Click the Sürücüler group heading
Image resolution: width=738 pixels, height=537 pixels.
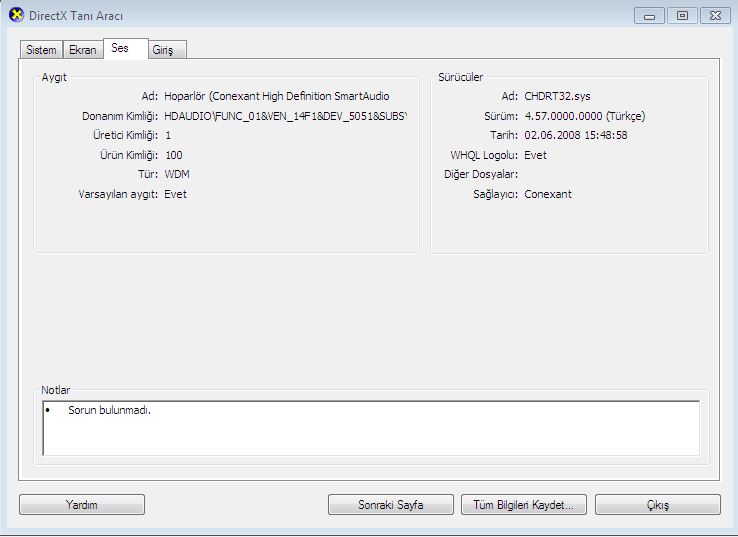pyautogui.click(x=460, y=77)
